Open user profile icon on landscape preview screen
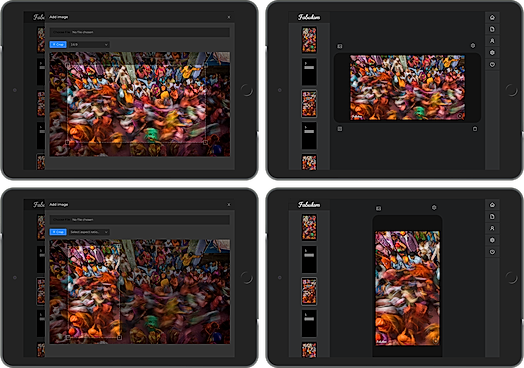The image size is (524, 368). (492, 41)
